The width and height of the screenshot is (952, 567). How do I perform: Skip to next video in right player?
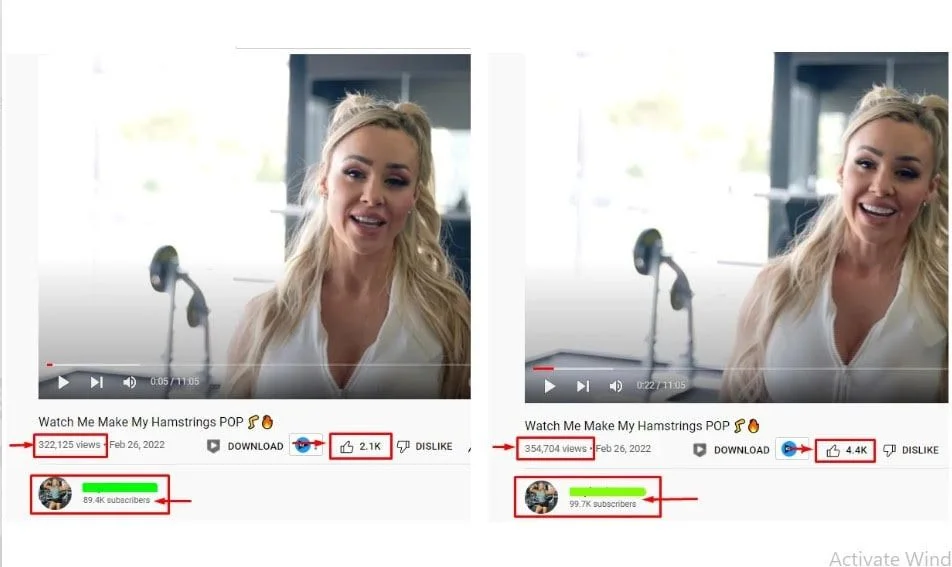(x=583, y=386)
